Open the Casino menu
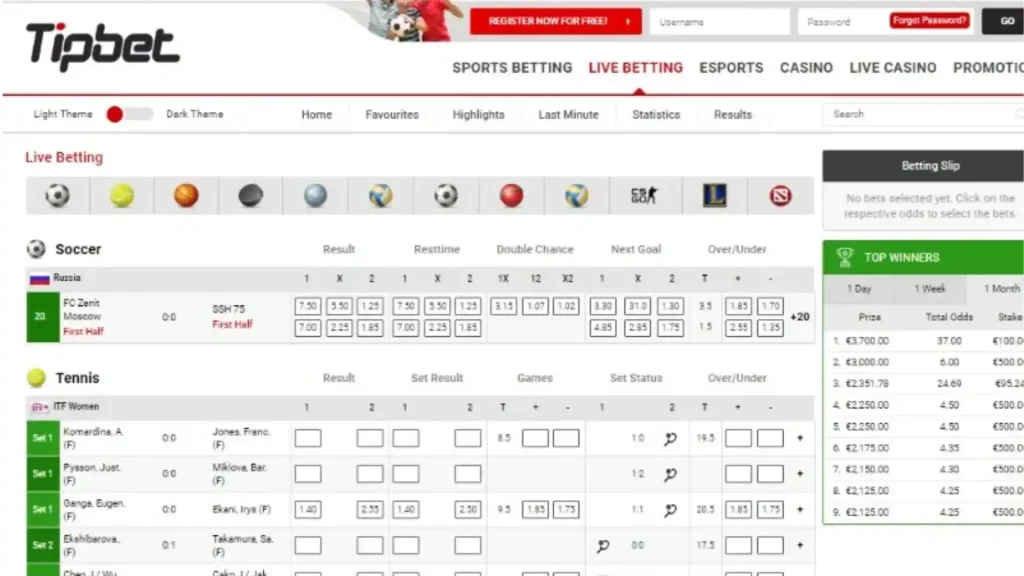The height and width of the screenshot is (576, 1024). pos(806,68)
